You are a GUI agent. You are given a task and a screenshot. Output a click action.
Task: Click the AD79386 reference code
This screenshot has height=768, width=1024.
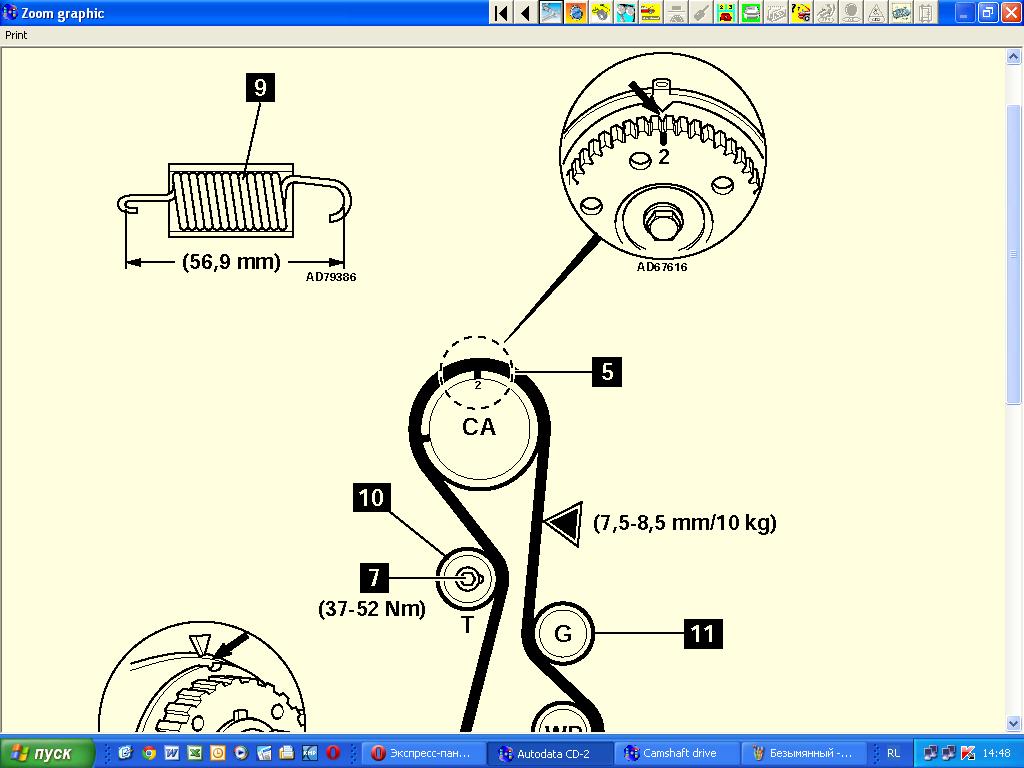tap(331, 277)
